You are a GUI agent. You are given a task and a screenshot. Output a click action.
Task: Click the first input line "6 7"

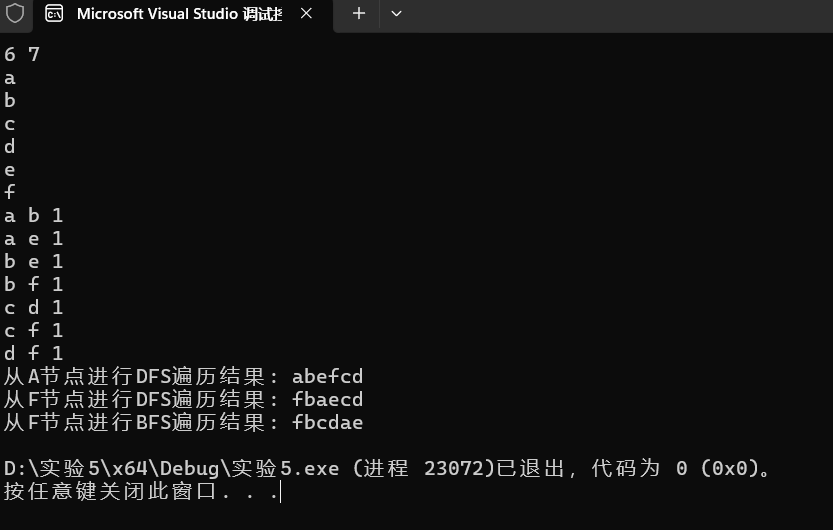point(22,54)
